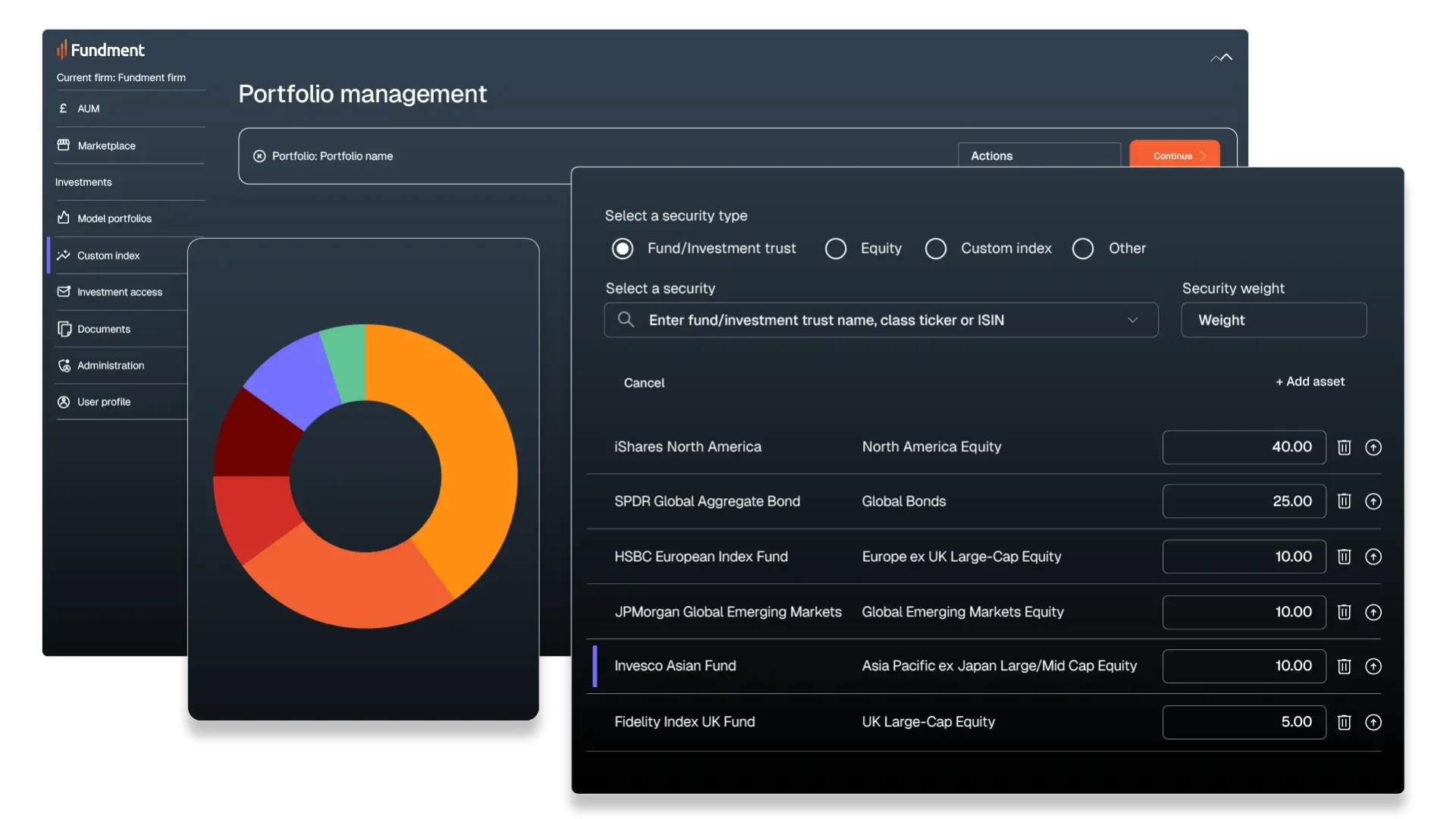Edit the 5.00 weight for Fidelity
Screen dimensions: 1456x819
pos(1244,722)
